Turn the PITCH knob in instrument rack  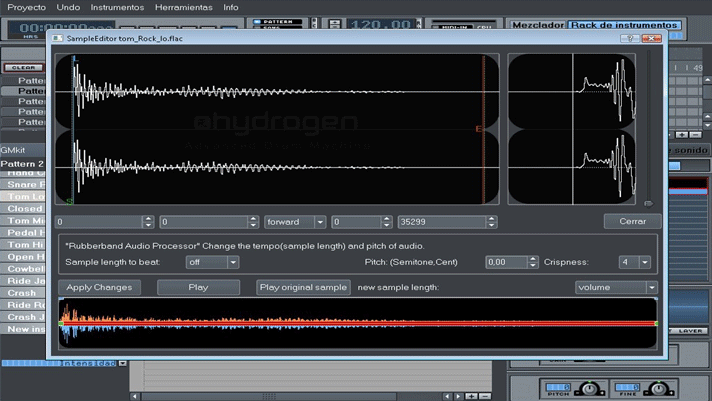click(589, 389)
